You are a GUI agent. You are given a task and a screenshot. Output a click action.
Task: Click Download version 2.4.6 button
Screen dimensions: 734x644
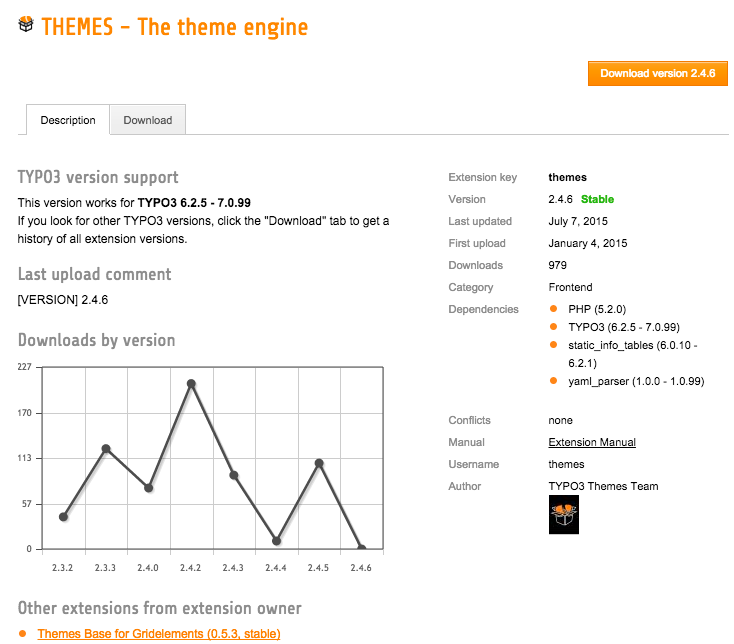658,73
